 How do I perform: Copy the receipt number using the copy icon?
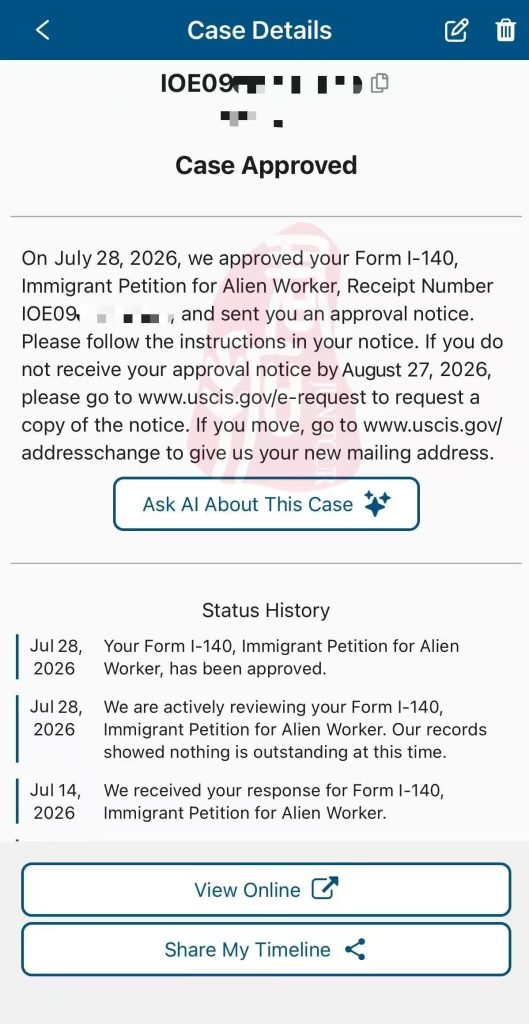[x=379, y=83]
